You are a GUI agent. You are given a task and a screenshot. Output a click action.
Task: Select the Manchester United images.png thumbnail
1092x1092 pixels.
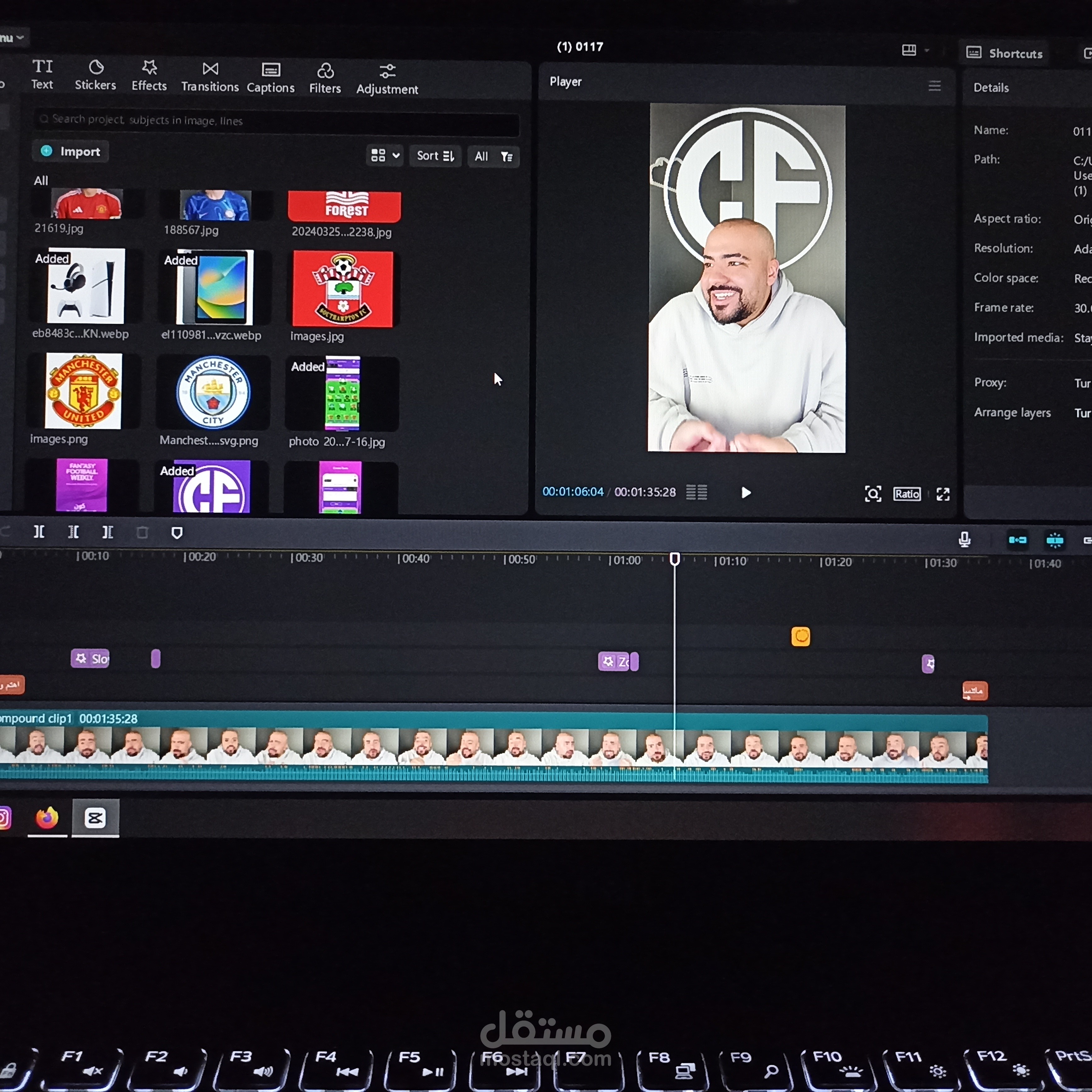[83, 391]
